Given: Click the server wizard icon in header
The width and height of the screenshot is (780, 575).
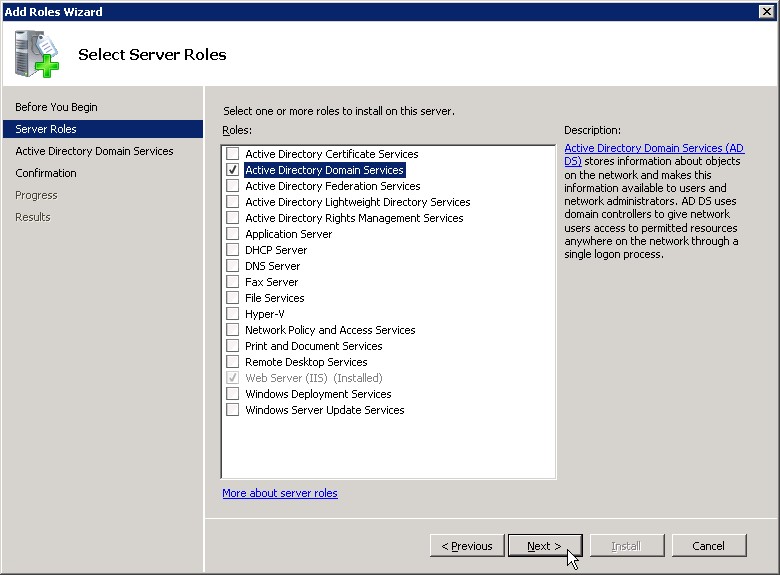Looking at the screenshot, I should click(x=37, y=54).
